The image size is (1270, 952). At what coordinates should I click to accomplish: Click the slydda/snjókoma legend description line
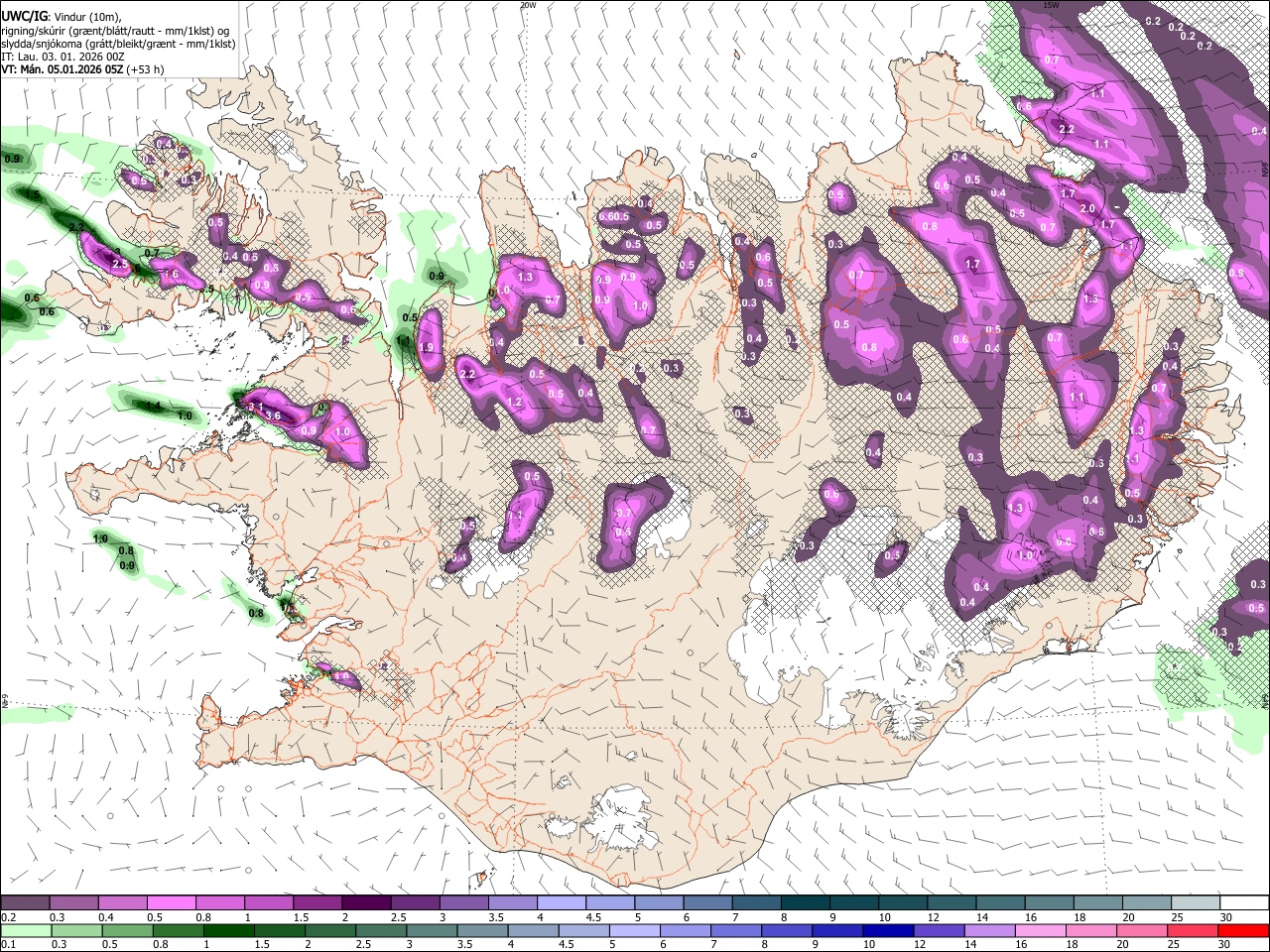118,44
